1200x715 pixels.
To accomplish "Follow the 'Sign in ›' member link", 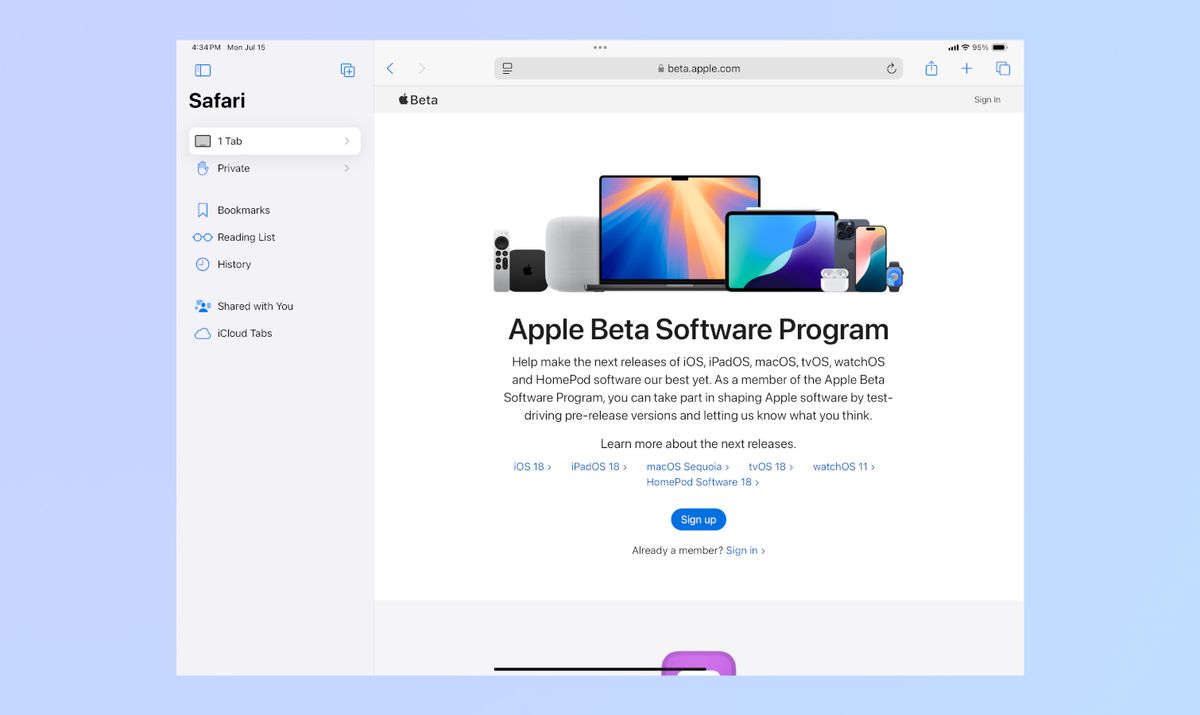I will pos(745,550).
